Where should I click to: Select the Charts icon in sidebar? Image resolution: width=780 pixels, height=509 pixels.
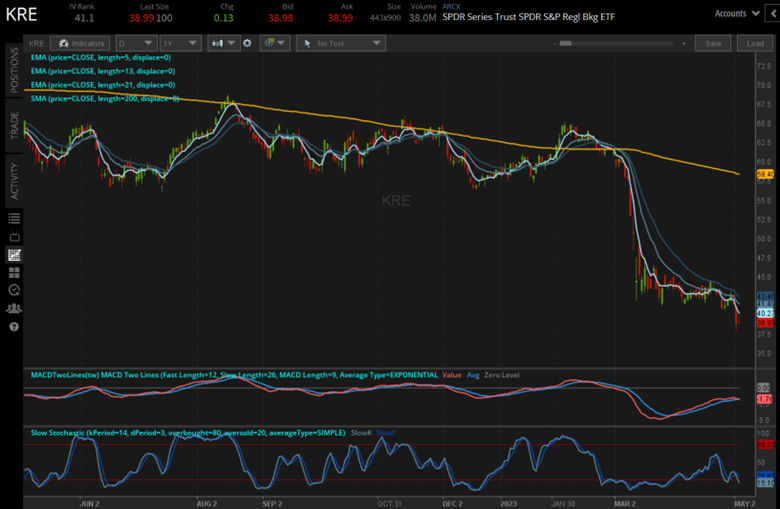click(x=14, y=255)
